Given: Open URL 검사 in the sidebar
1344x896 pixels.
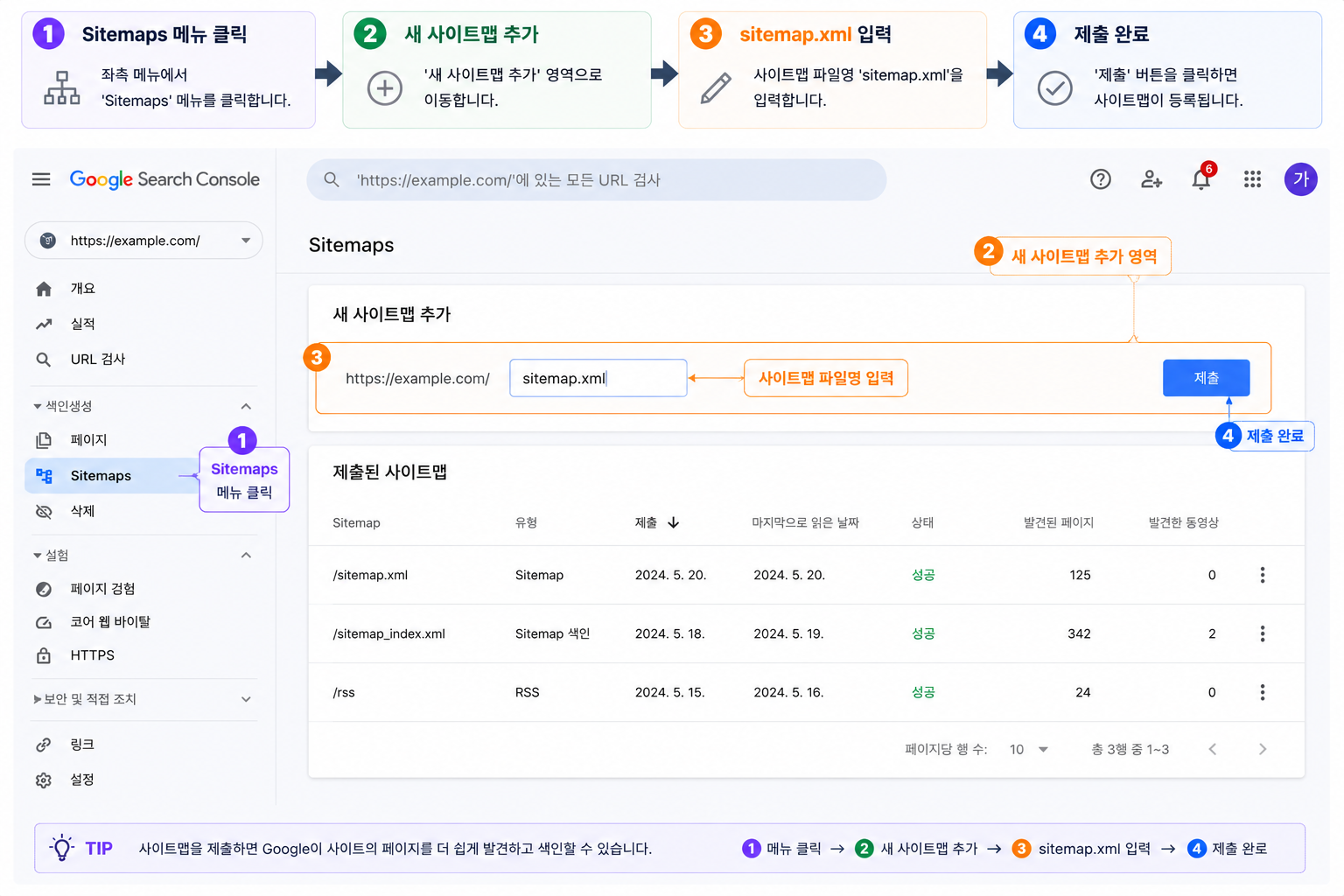Looking at the screenshot, I should click(98, 360).
